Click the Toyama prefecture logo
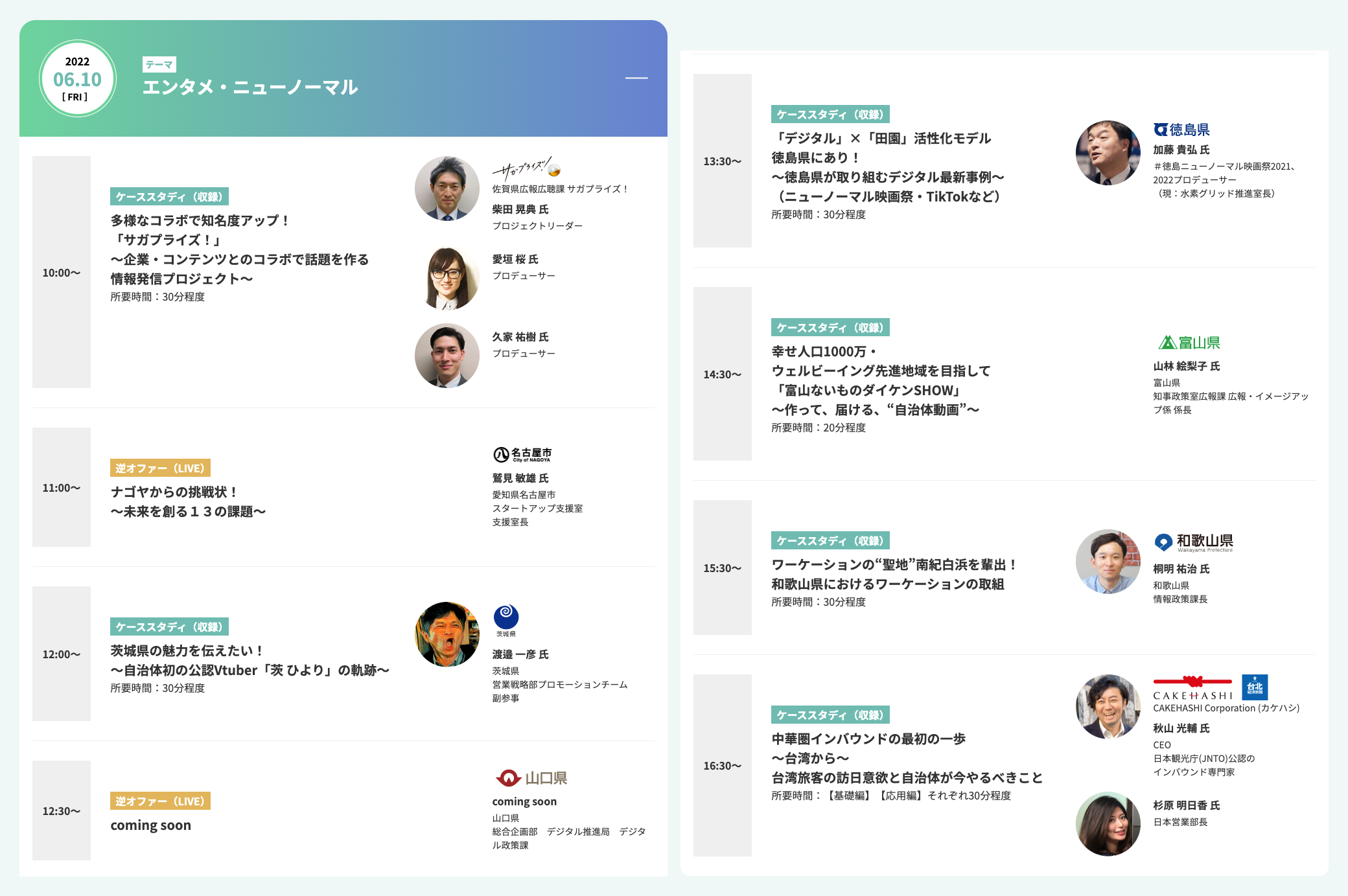Image resolution: width=1348 pixels, height=896 pixels. point(1189,342)
